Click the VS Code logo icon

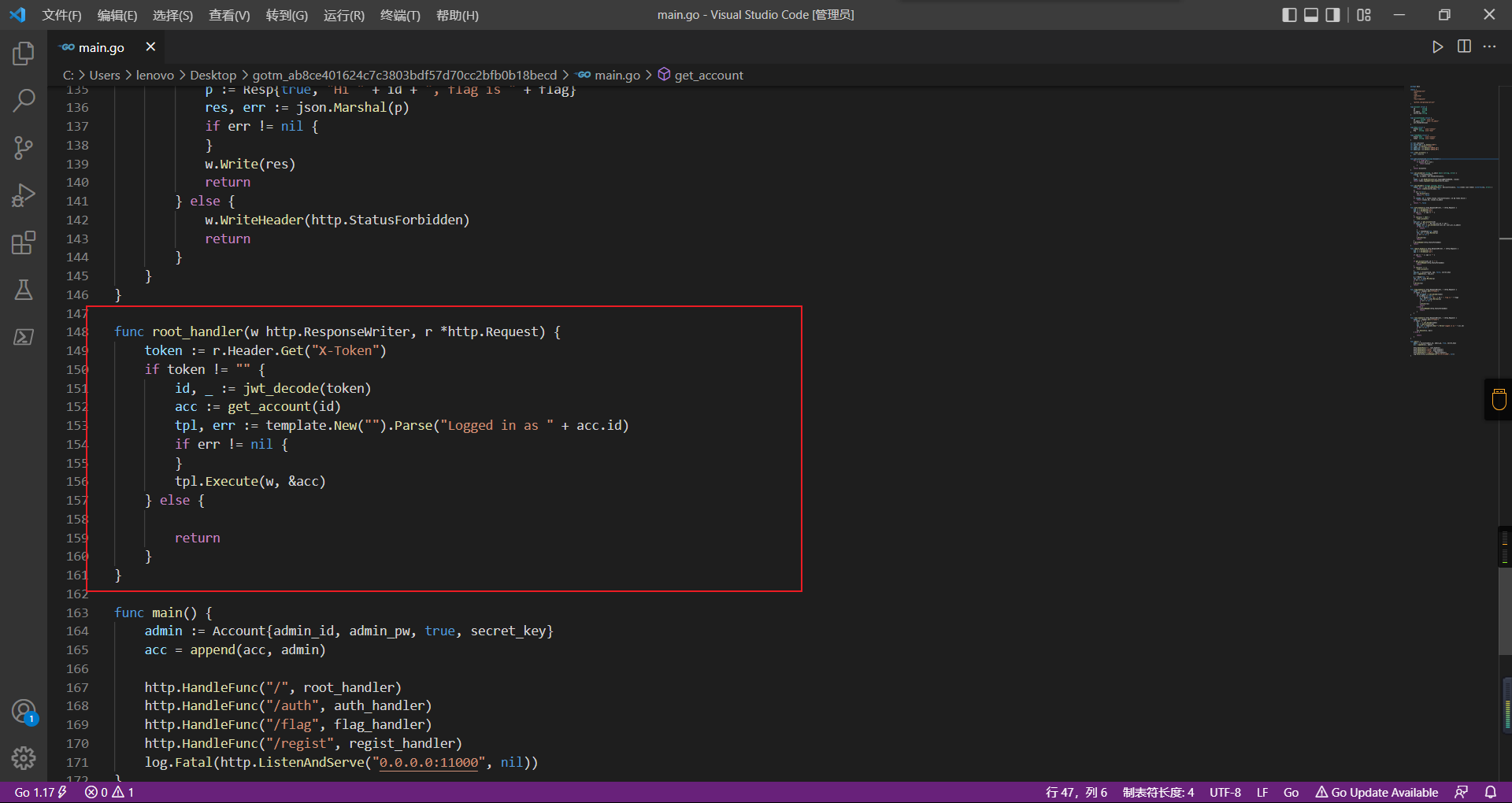[x=17, y=15]
